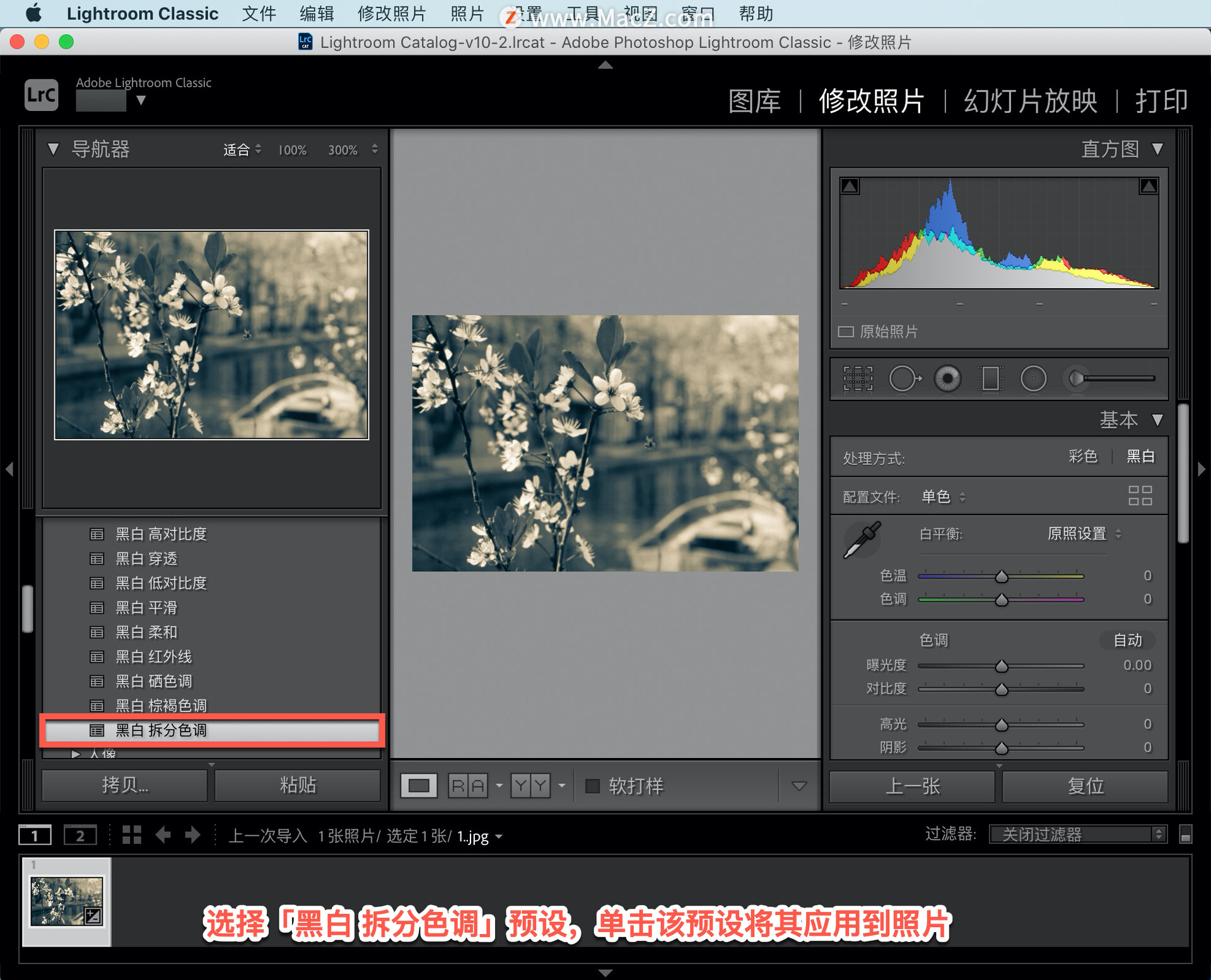Go back to previous source arrow

[163, 835]
